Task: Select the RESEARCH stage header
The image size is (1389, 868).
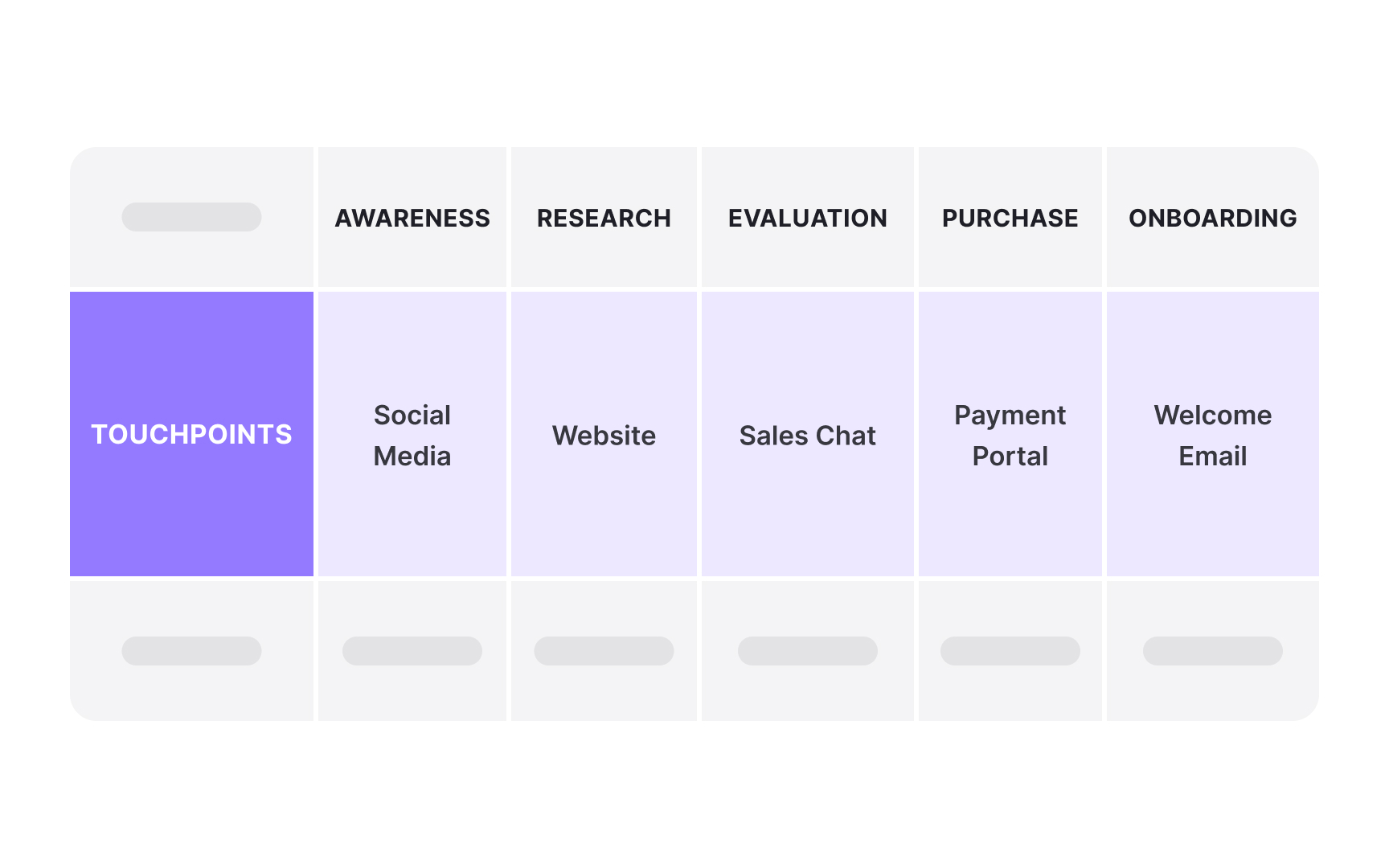Action: pos(604,218)
